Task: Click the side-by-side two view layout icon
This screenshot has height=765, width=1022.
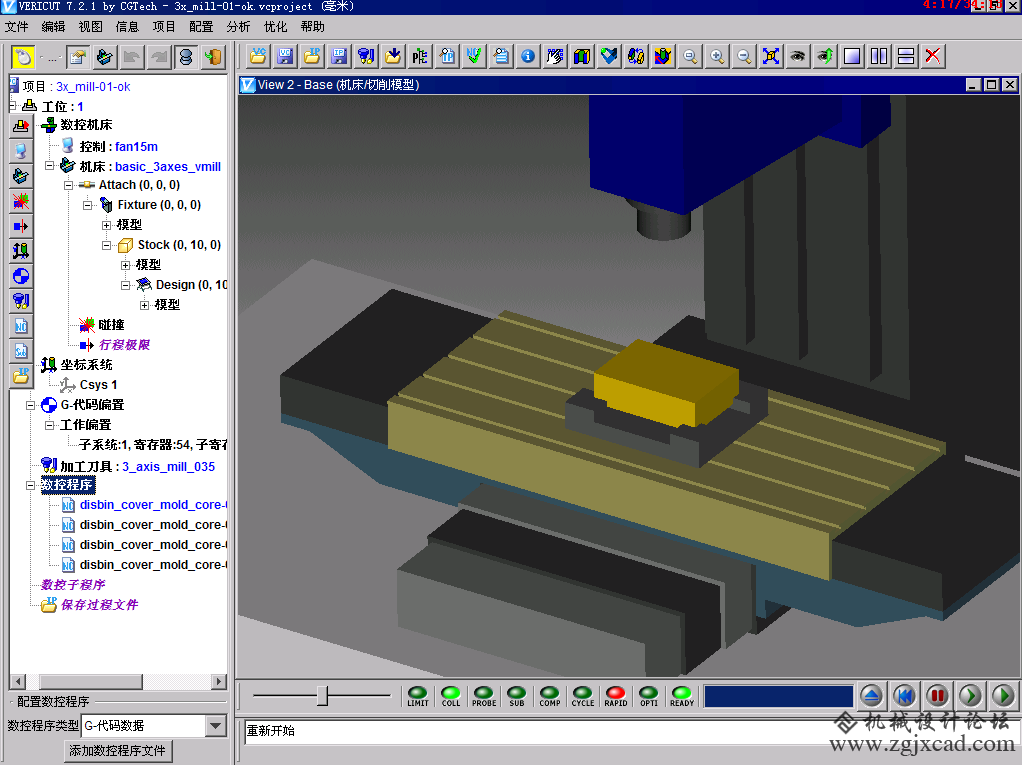Action: (879, 56)
